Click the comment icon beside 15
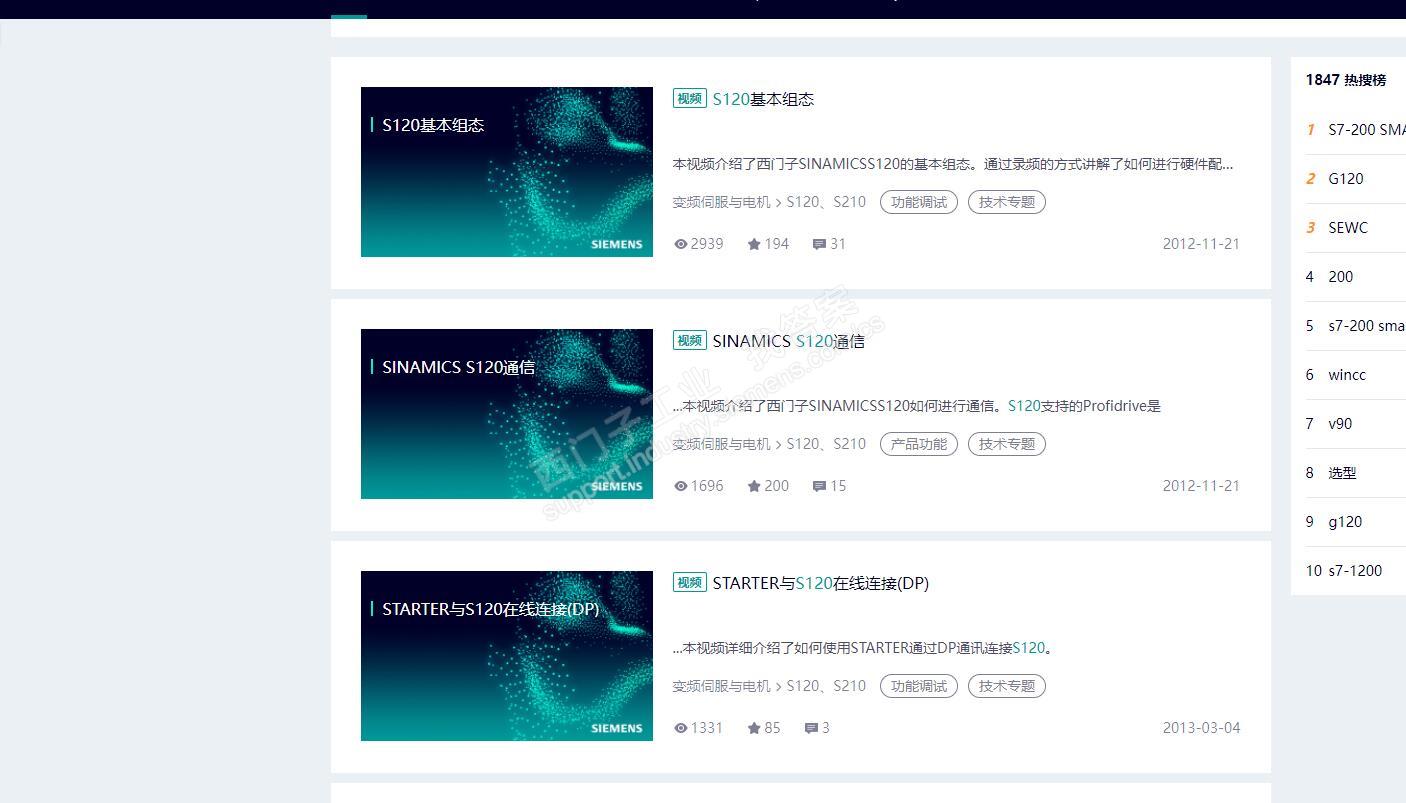Image resolution: width=1406 pixels, height=803 pixels. (819, 486)
